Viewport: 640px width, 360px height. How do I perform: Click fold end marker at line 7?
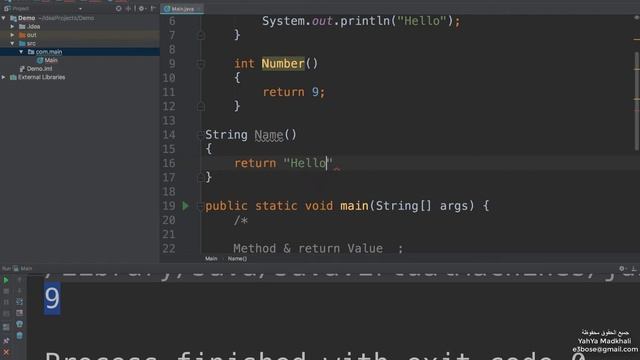point(200,36)
